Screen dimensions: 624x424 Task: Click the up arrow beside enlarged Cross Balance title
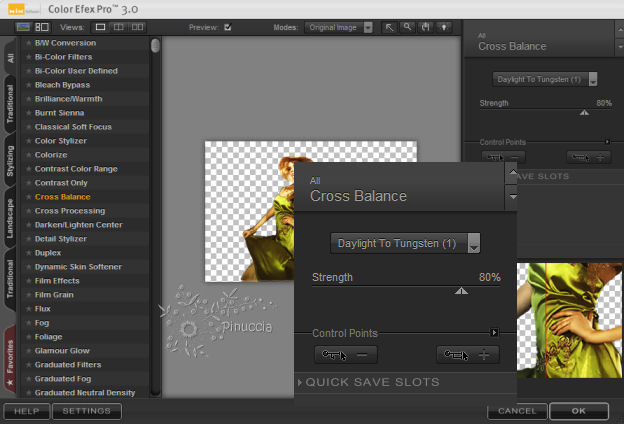pyautogui.click(x=513, y=173)
